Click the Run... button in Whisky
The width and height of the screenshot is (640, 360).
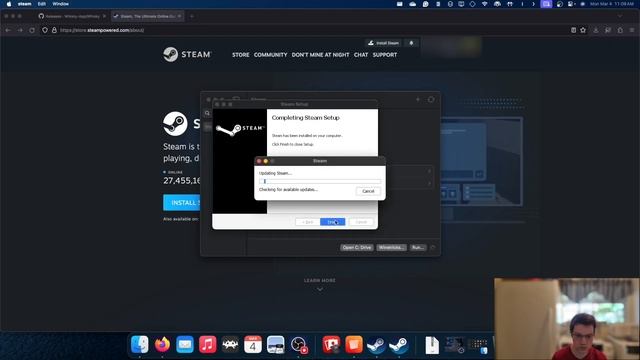[x=417, y=247]
